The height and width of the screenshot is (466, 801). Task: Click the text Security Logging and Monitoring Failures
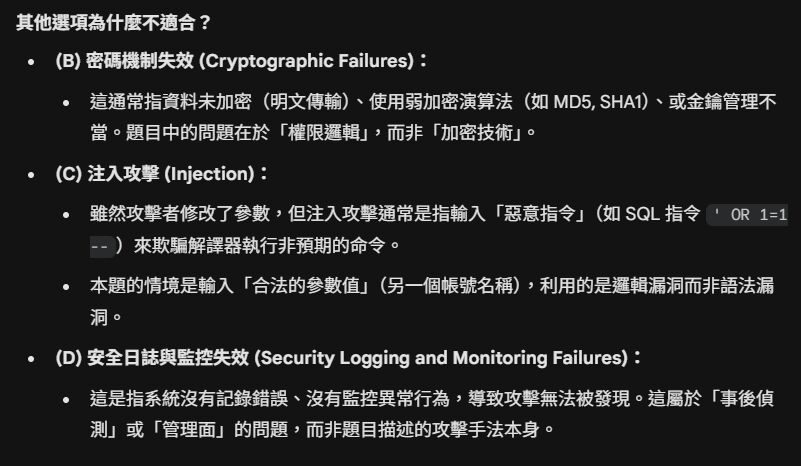click(x=445, y=358)
